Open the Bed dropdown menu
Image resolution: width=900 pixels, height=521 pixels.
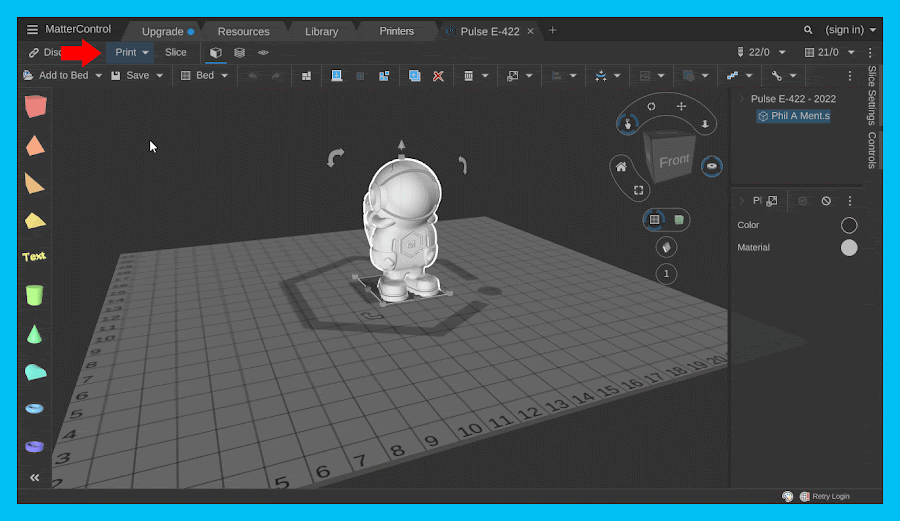point(224,76)
